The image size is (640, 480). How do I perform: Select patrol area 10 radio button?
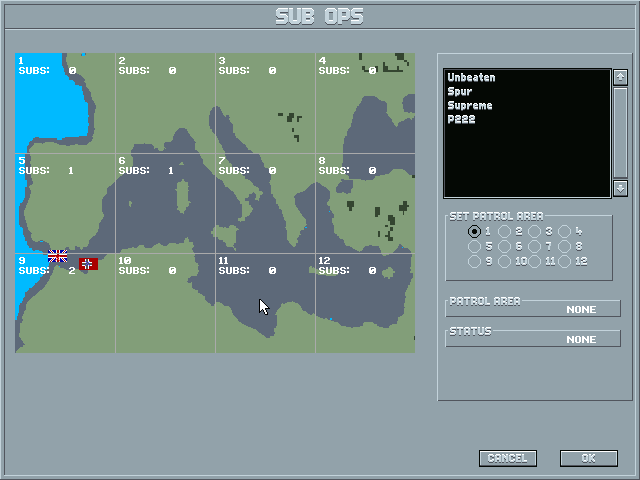click(504, 261)
